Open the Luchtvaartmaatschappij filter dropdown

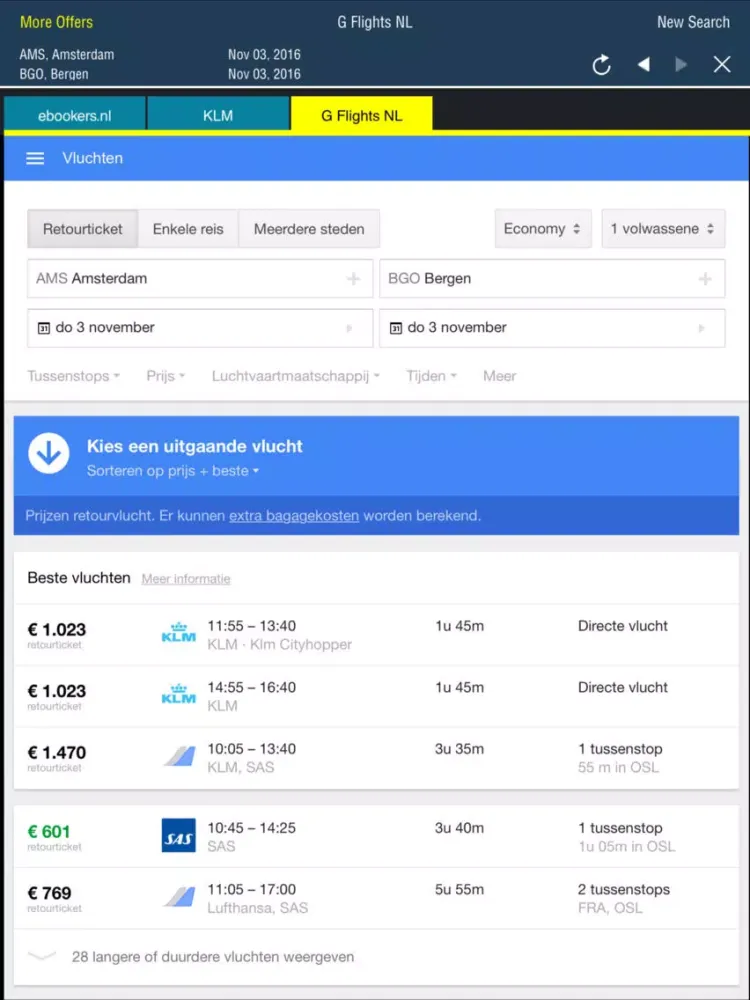296,376
